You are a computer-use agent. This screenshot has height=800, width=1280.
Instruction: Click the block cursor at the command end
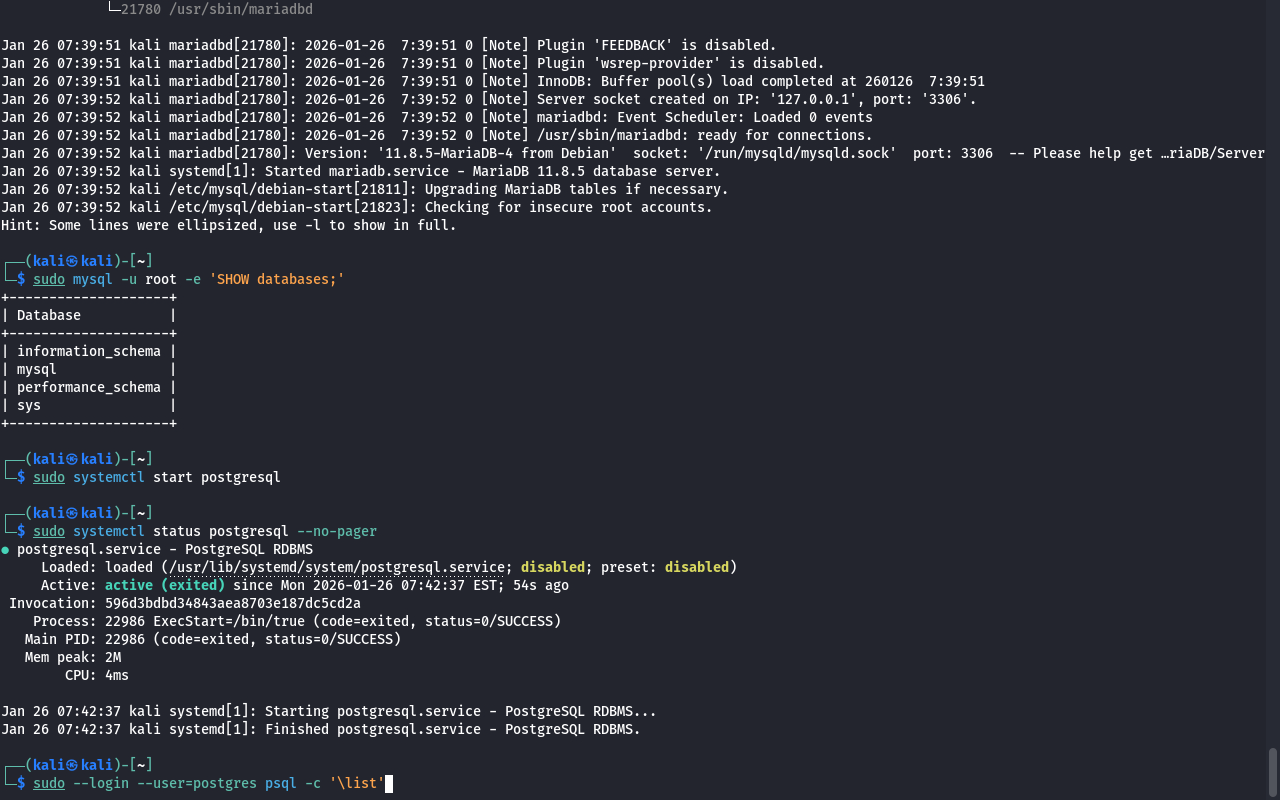(389, 783)
